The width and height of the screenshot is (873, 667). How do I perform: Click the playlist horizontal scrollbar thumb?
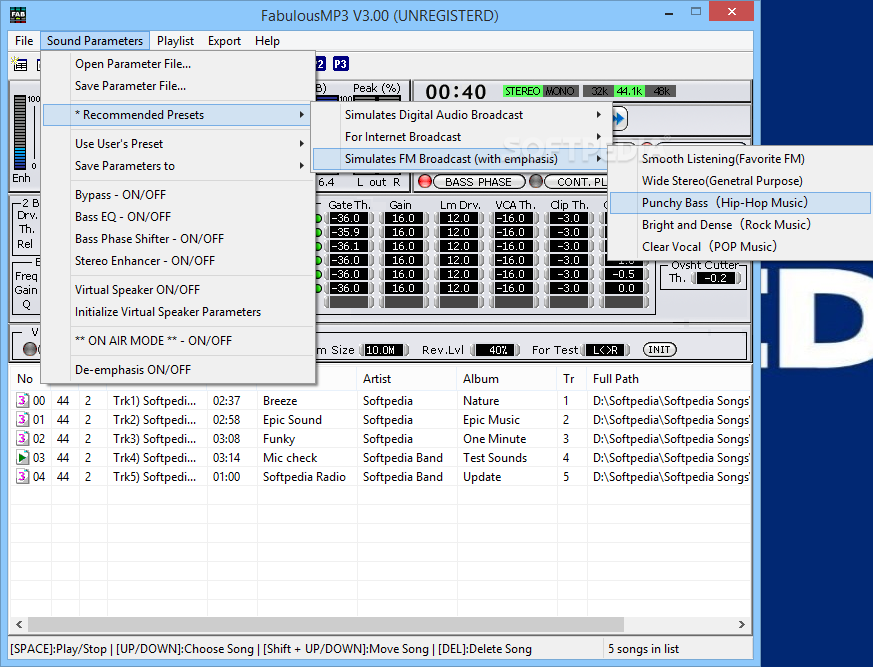(x=326, y=624)
